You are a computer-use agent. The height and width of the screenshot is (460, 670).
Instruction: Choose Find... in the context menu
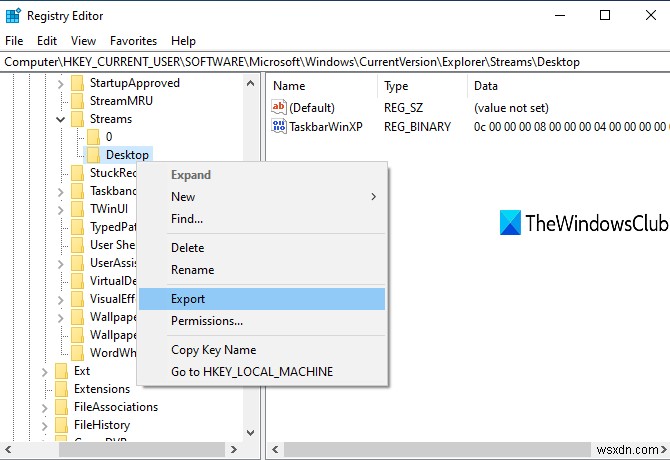click(x=262, y=219)
